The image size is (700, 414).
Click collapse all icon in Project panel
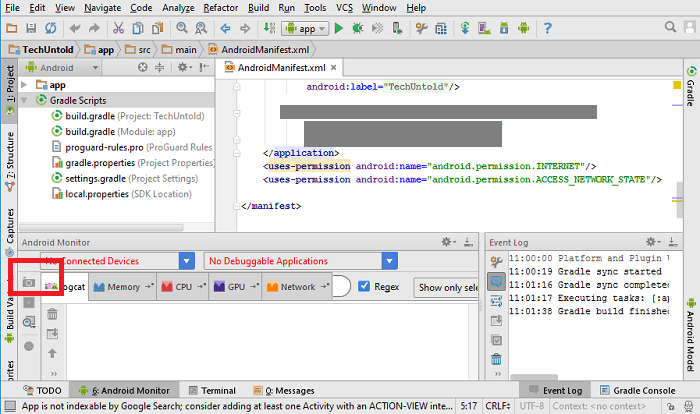tap(159, 67)
